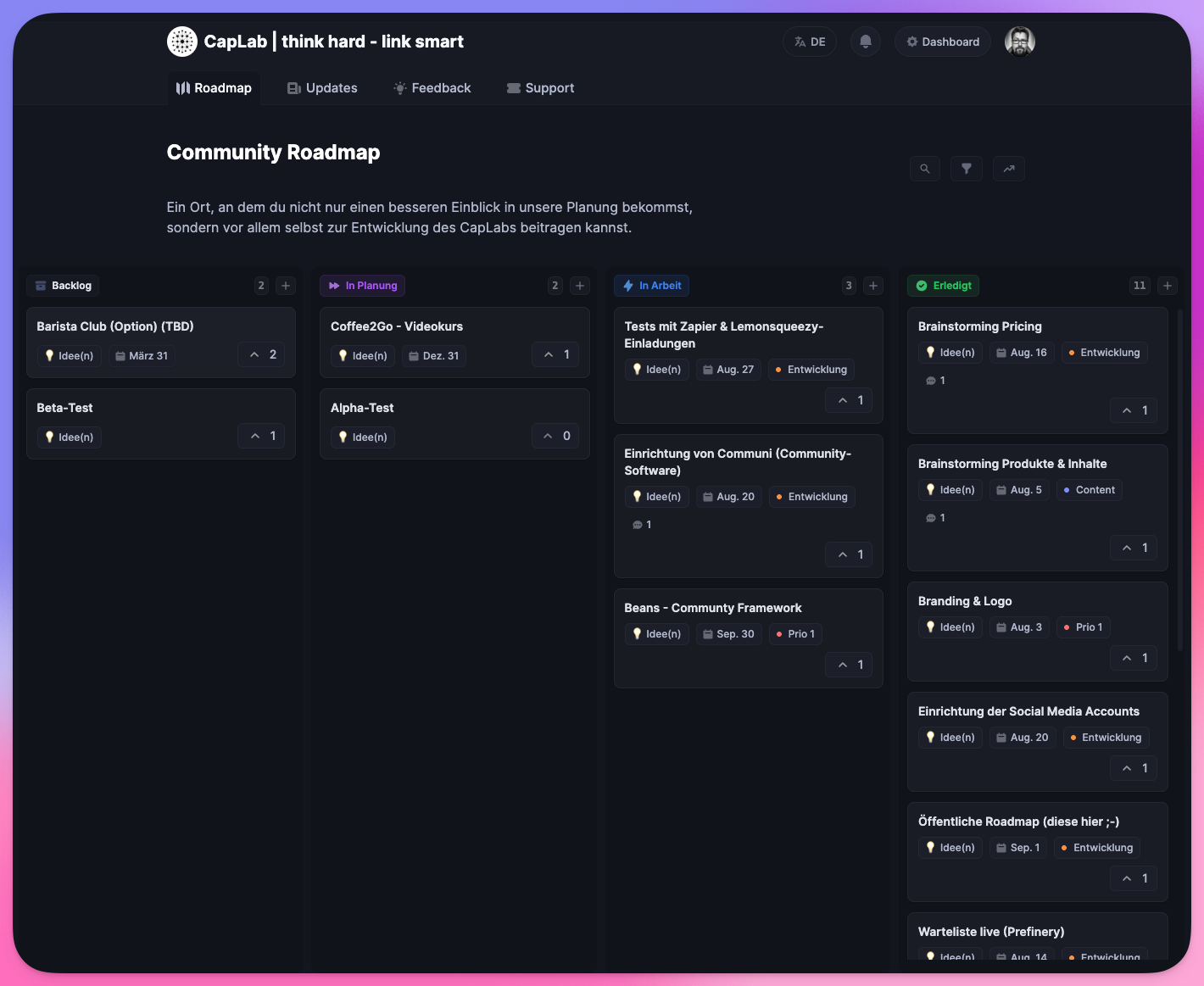Add a card to In Arbeit column
1204x986 pixels.
(x=873, y=286)
